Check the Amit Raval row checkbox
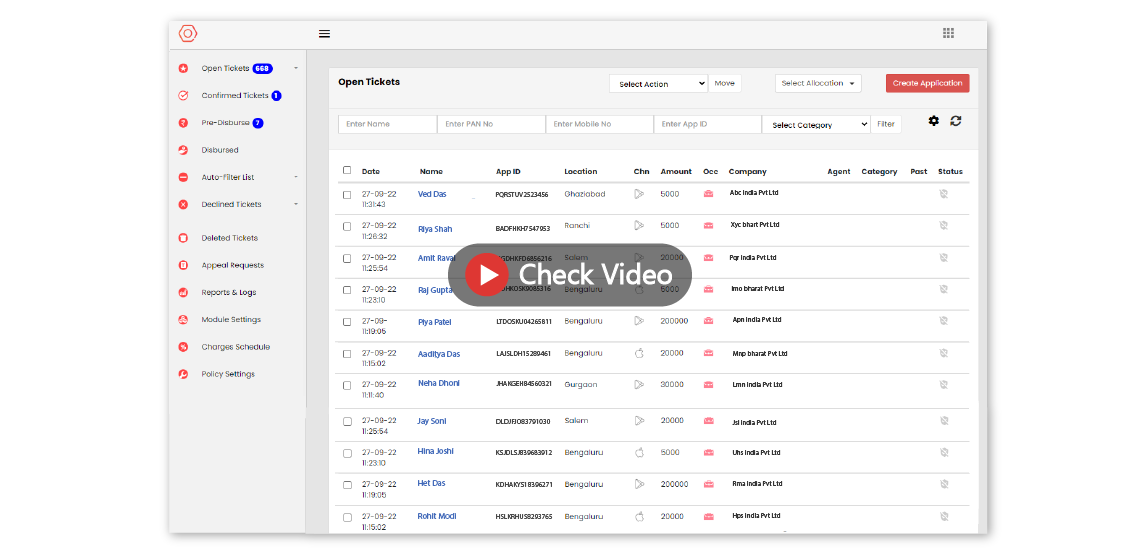1140x550 pixels. point(347,258)
